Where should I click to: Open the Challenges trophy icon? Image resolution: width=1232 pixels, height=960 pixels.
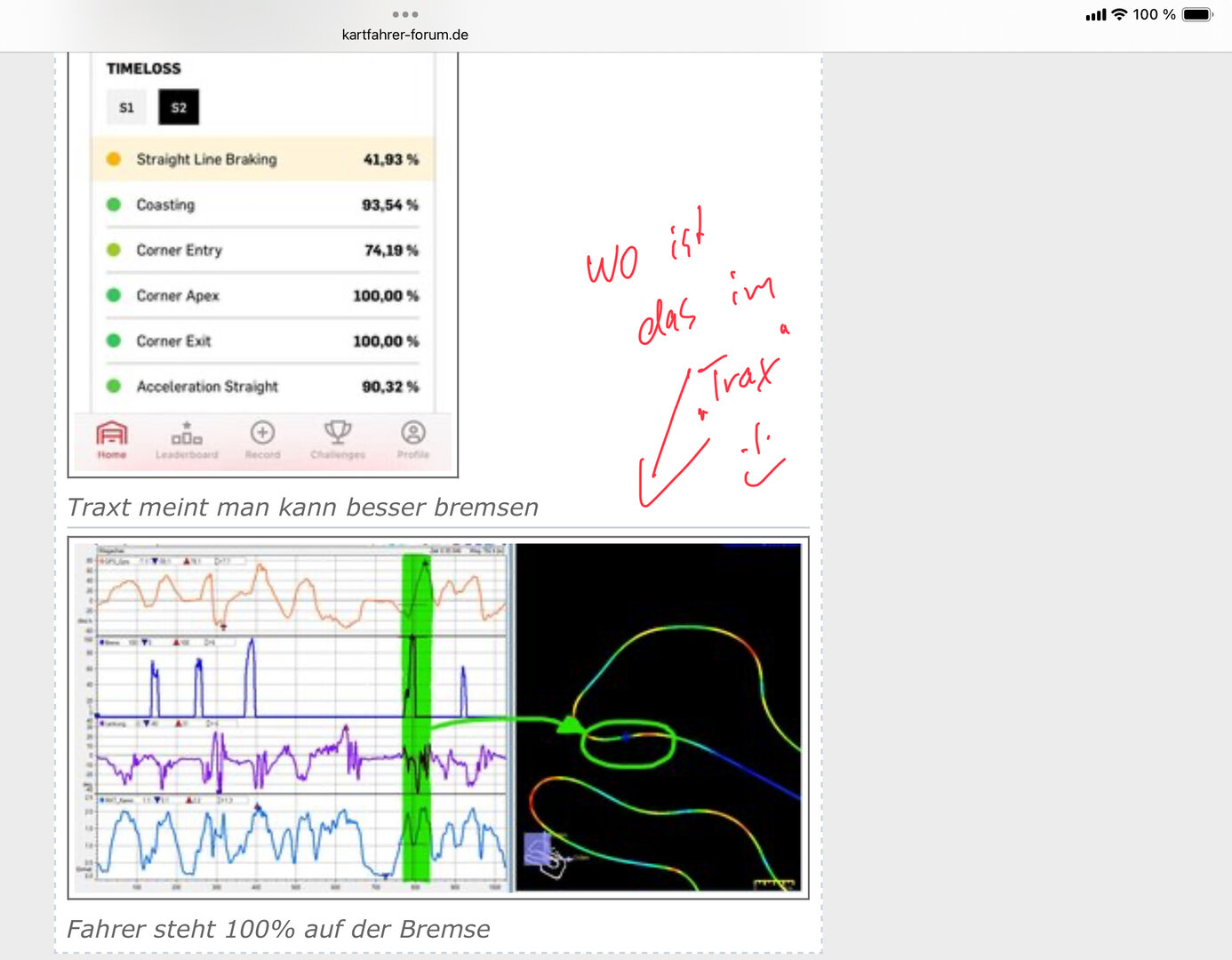[x=338, y=439]
